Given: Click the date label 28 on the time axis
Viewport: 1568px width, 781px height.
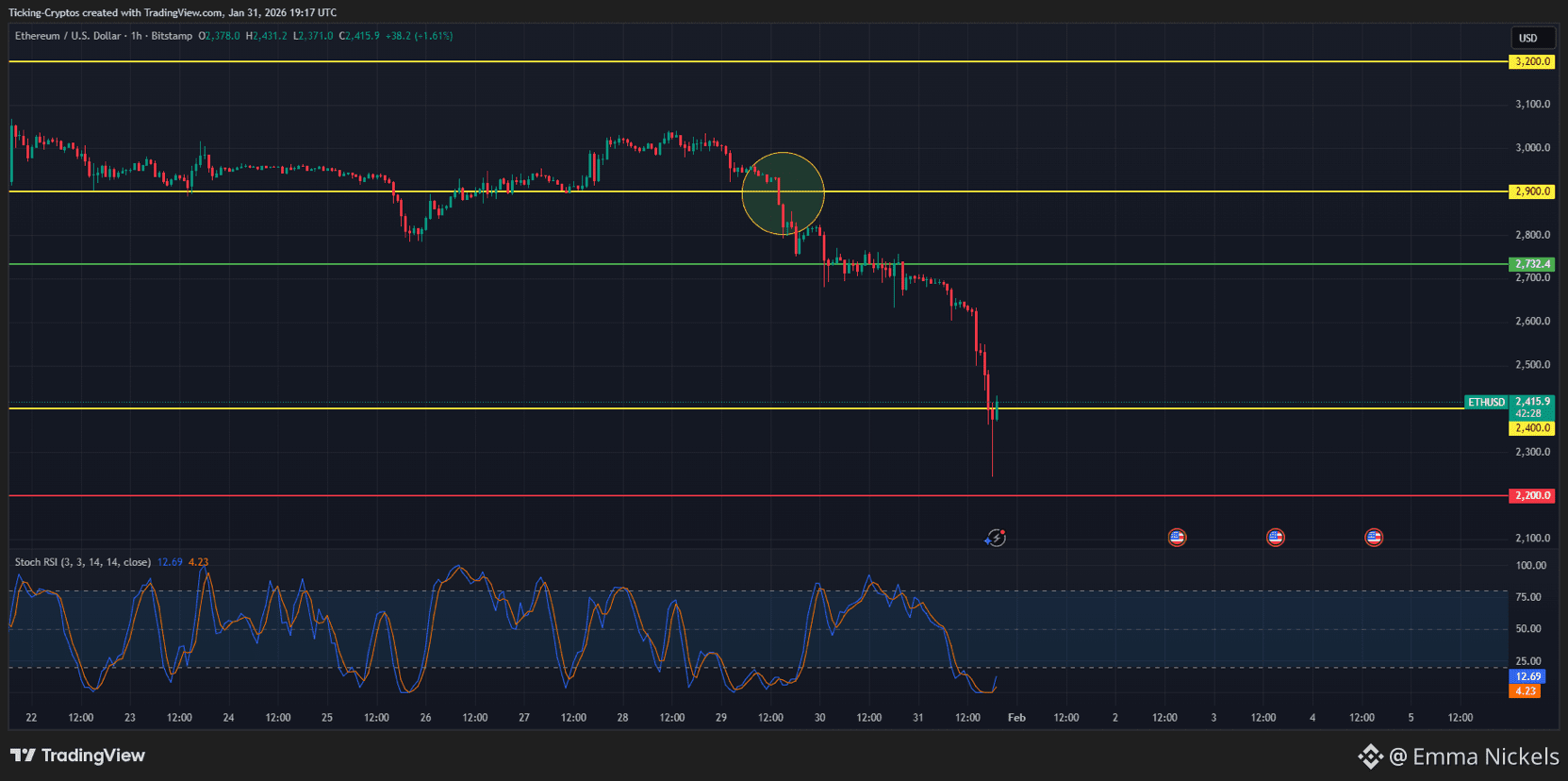Looking at the screenshot, I should click(622, 718).
